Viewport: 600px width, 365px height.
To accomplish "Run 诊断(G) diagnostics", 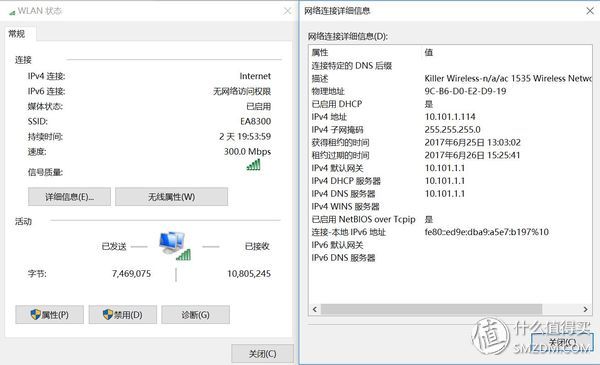I will (196, 314).
